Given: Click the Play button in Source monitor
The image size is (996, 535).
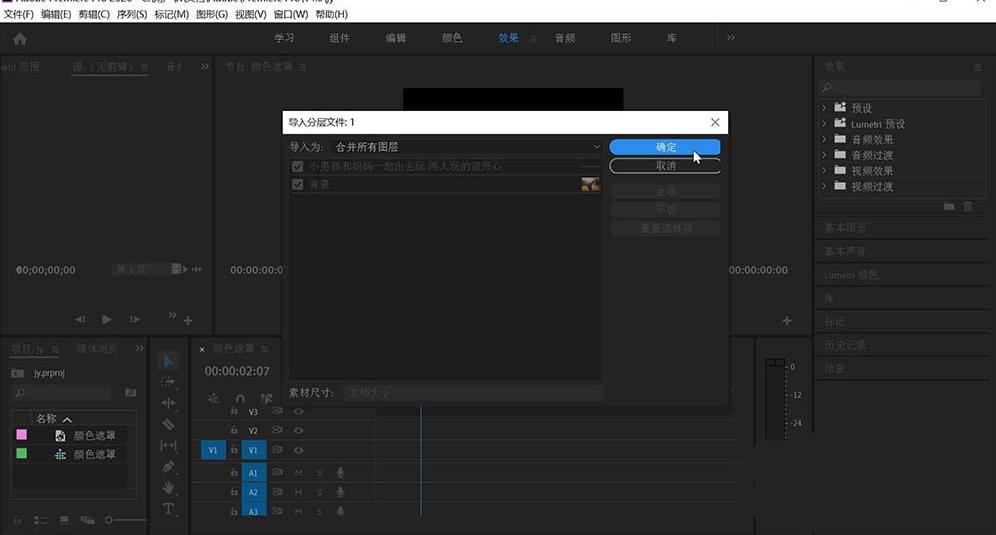Looking at the screenshot, I should tap(107, 319).
